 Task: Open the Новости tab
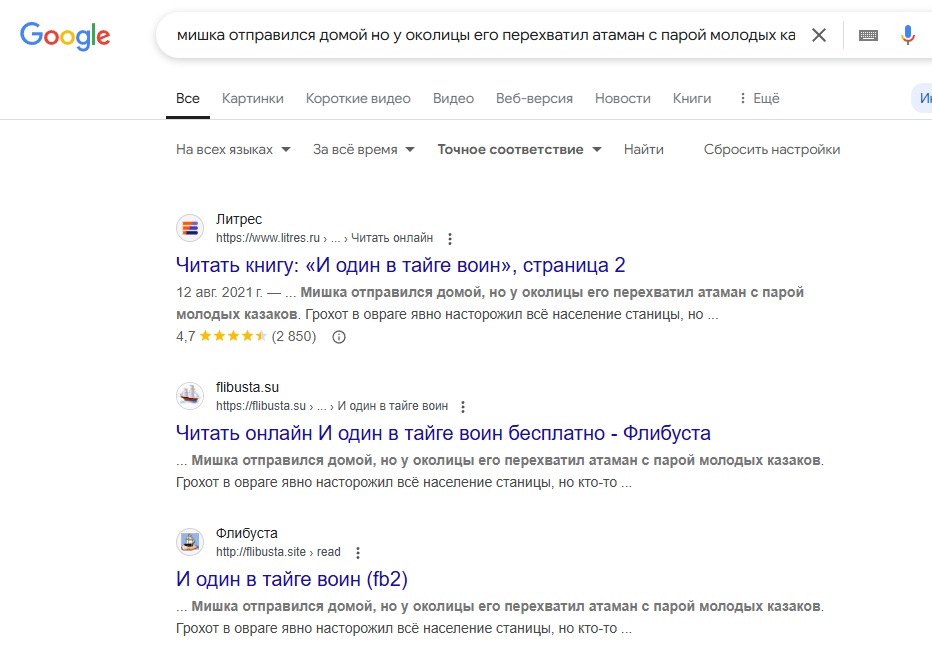coord(622,98)
